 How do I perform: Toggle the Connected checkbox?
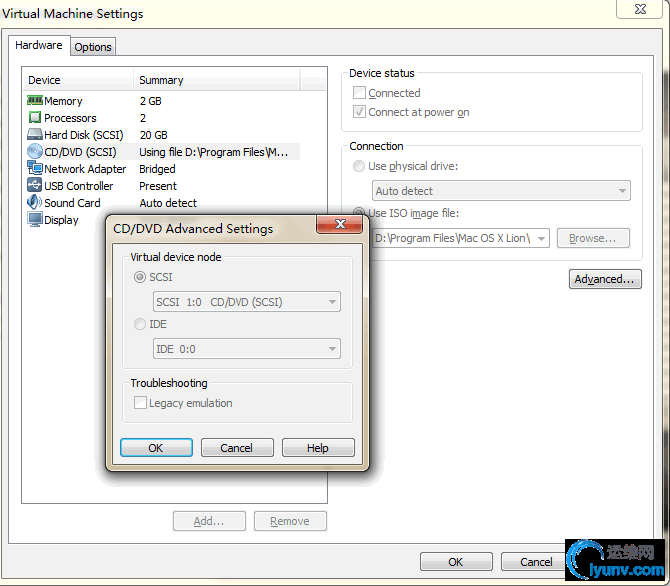(x=359, y=93)
